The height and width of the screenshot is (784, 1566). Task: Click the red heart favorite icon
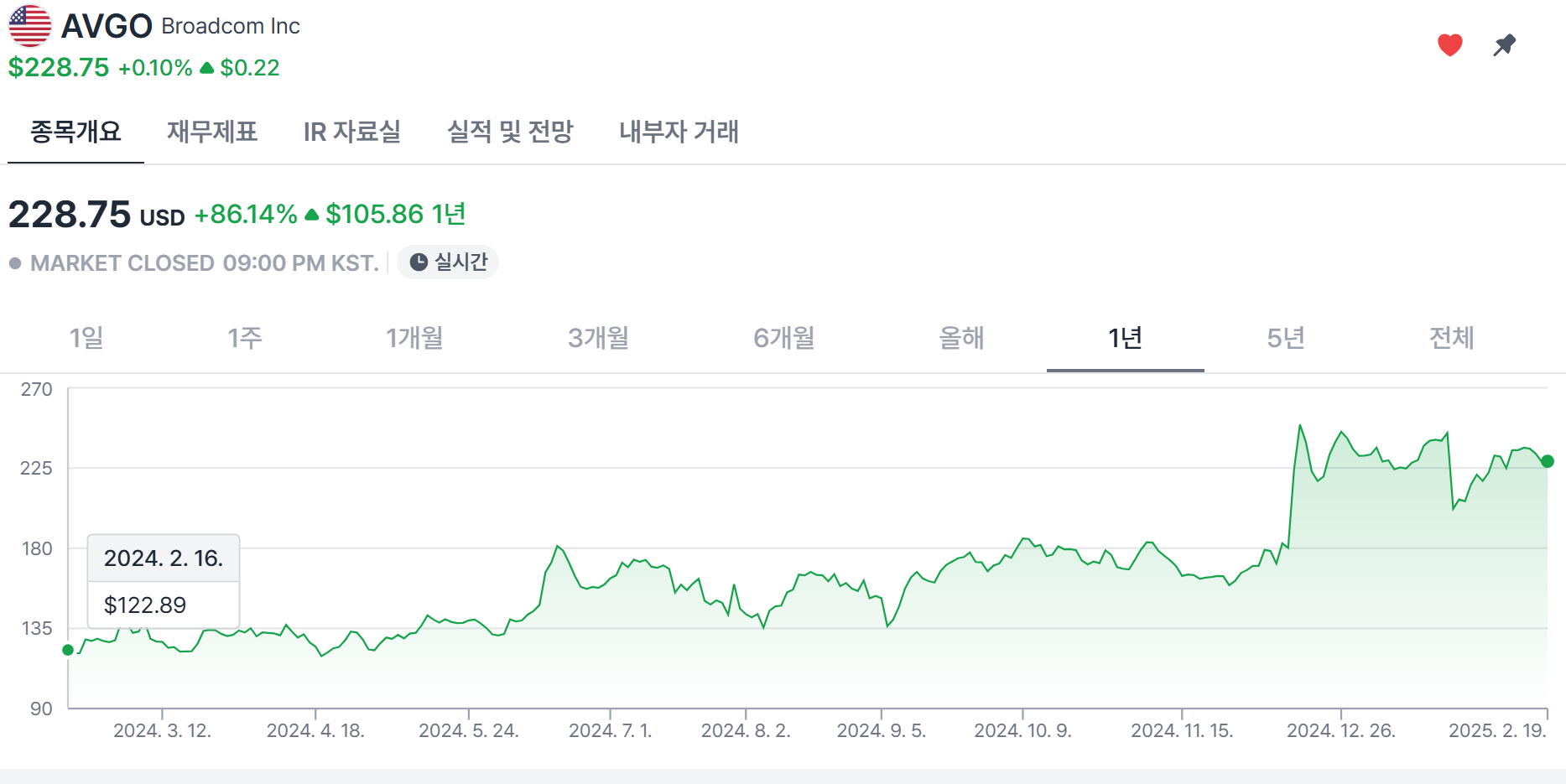[1449, 44]
